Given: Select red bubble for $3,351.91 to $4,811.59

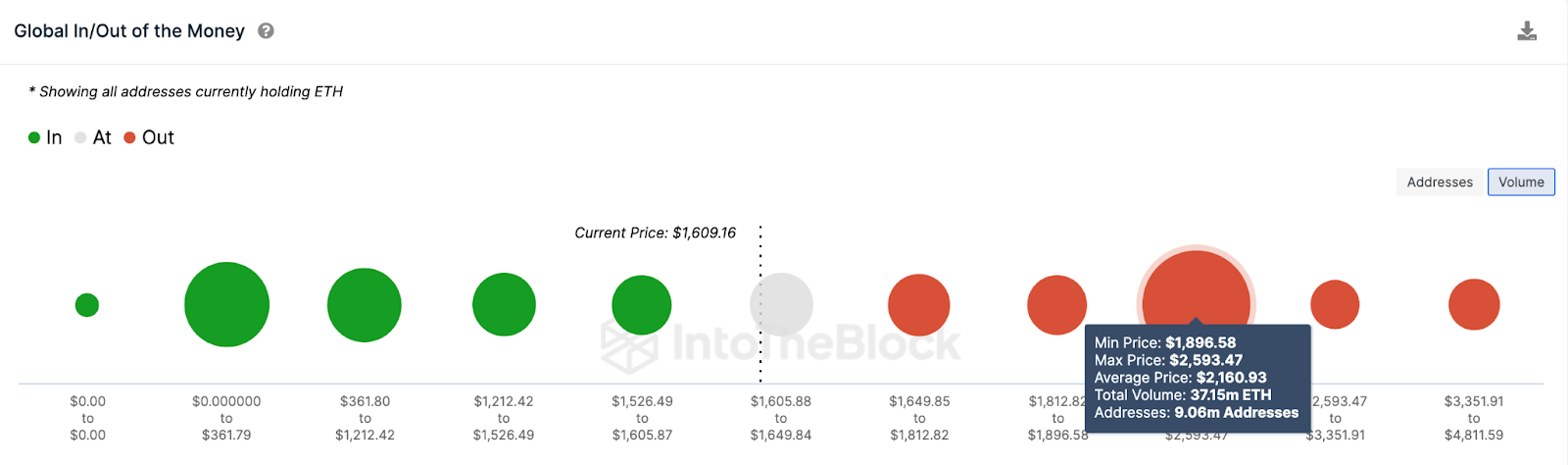Looking at the screenshot, I should coord(1474,304).
